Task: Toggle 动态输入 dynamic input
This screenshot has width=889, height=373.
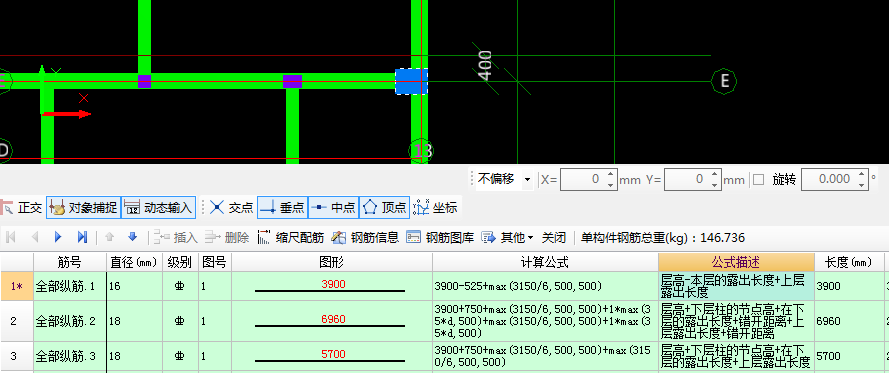Action: 158,207
